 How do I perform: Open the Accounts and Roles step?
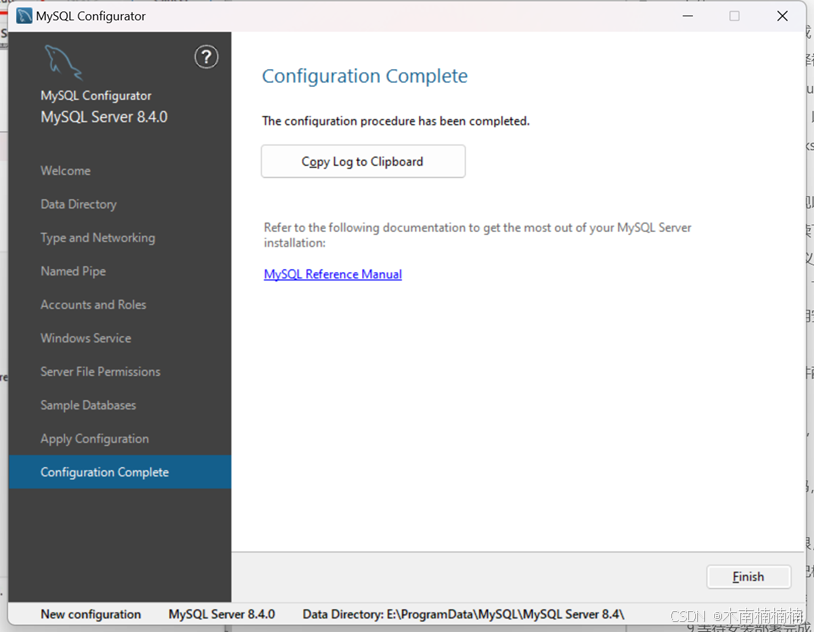[93, 305]
